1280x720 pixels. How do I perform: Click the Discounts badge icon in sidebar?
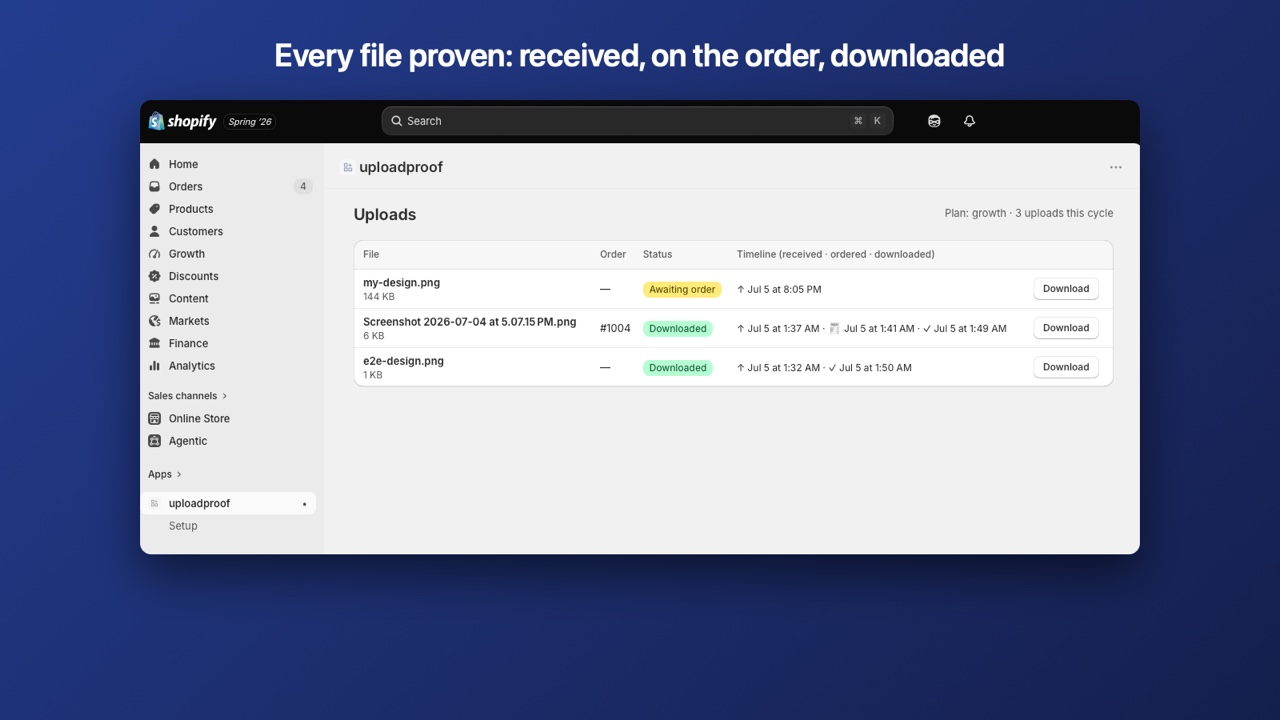[154, 276]
